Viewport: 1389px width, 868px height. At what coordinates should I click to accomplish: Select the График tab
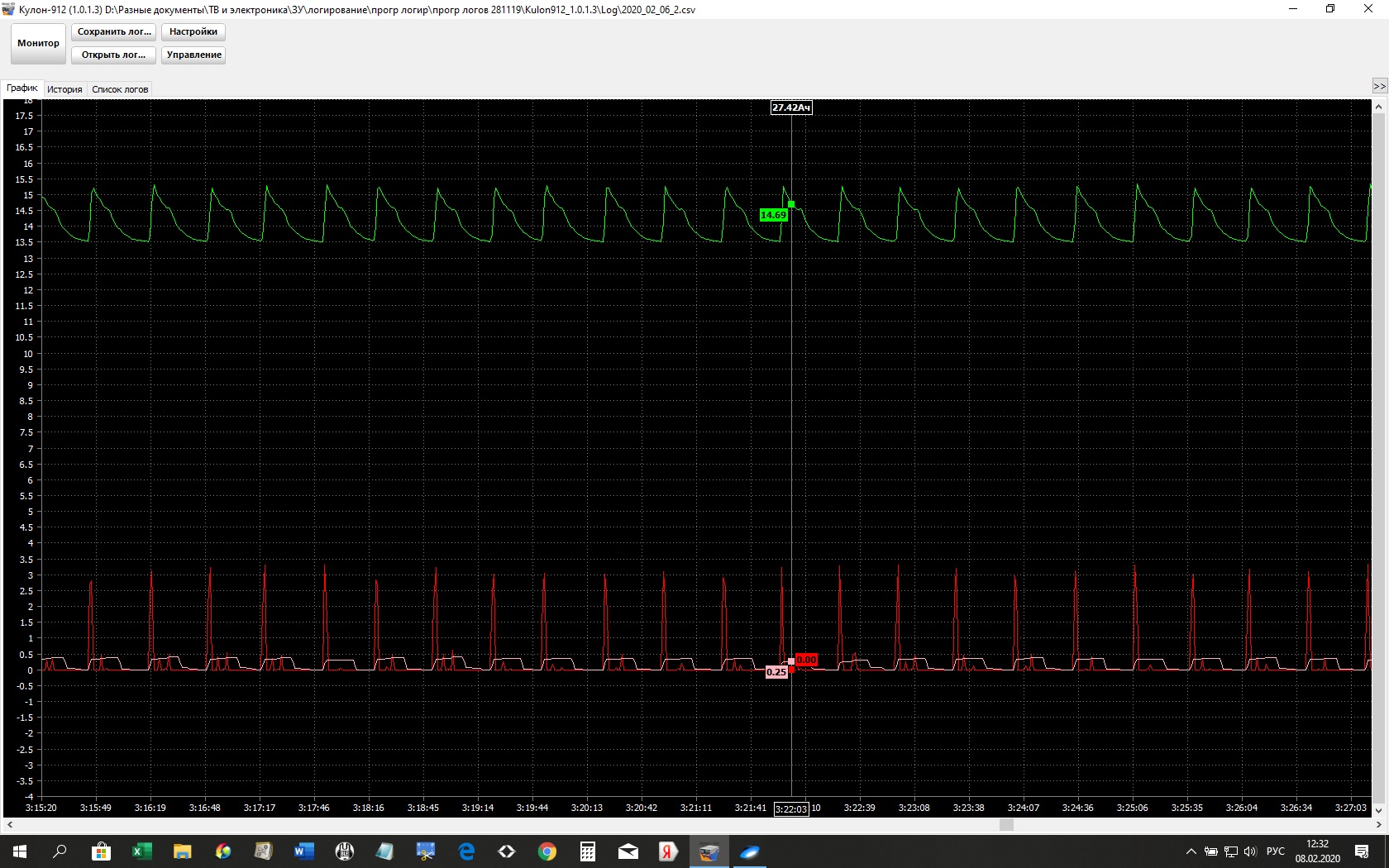22,88
